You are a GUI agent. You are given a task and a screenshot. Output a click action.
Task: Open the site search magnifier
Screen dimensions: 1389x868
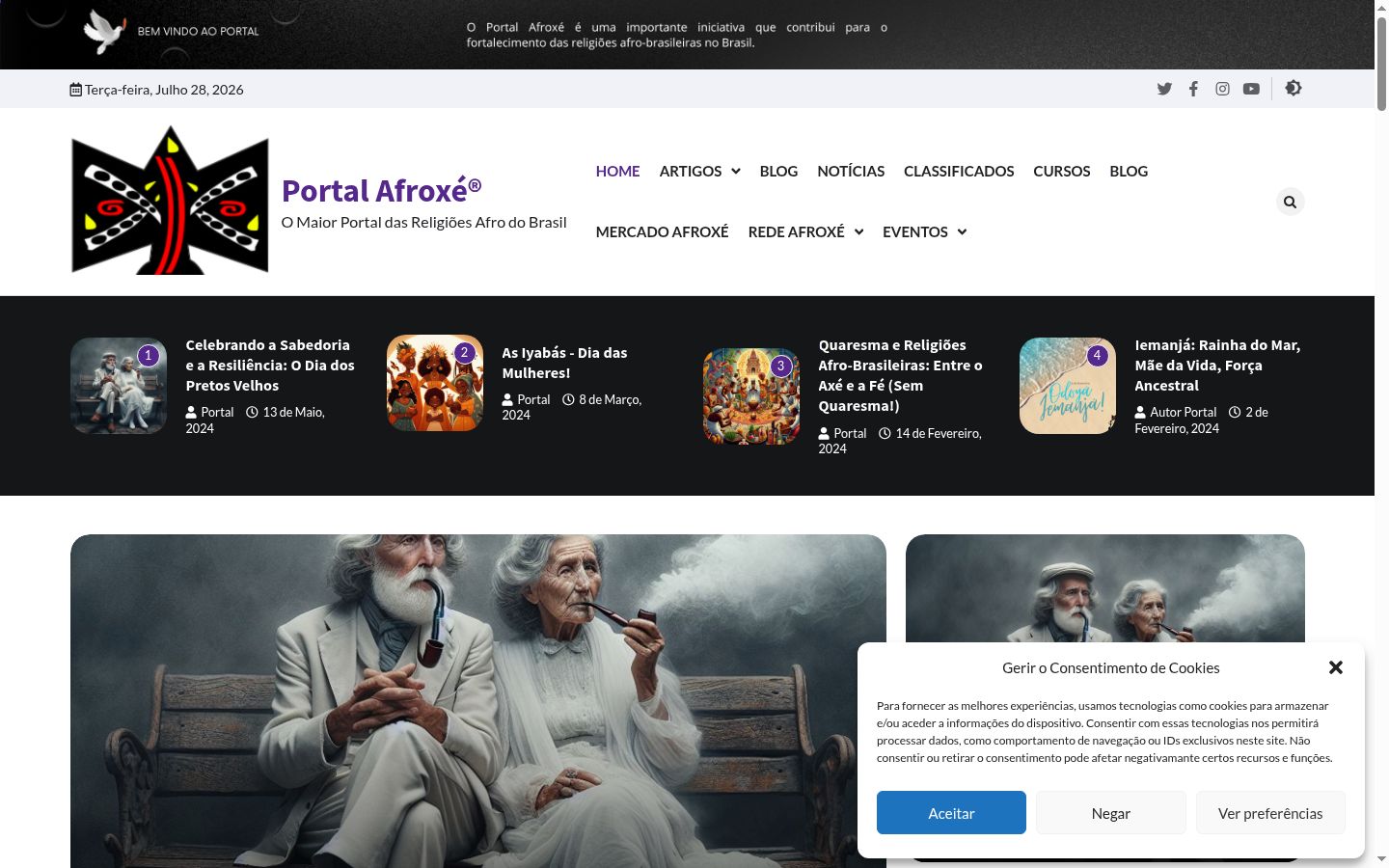point(1290,202)
